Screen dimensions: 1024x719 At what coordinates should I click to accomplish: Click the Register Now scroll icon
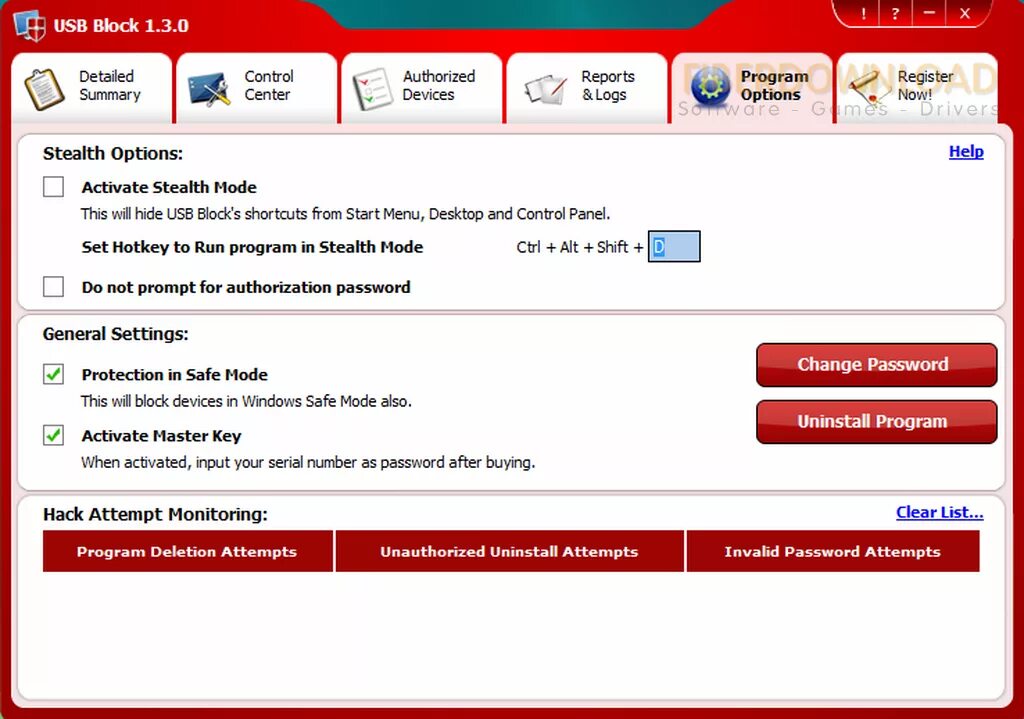coord(869,89)
